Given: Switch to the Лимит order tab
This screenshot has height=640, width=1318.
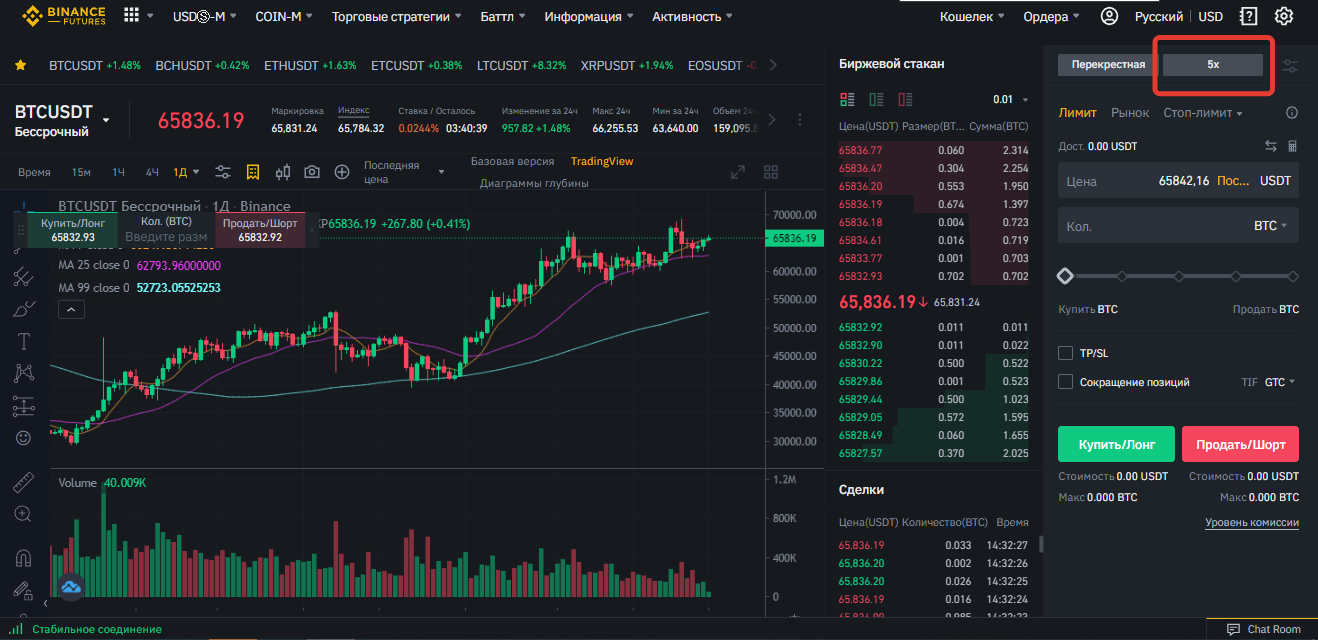Looking at the screenshot, I should [x=1078, y=113].
